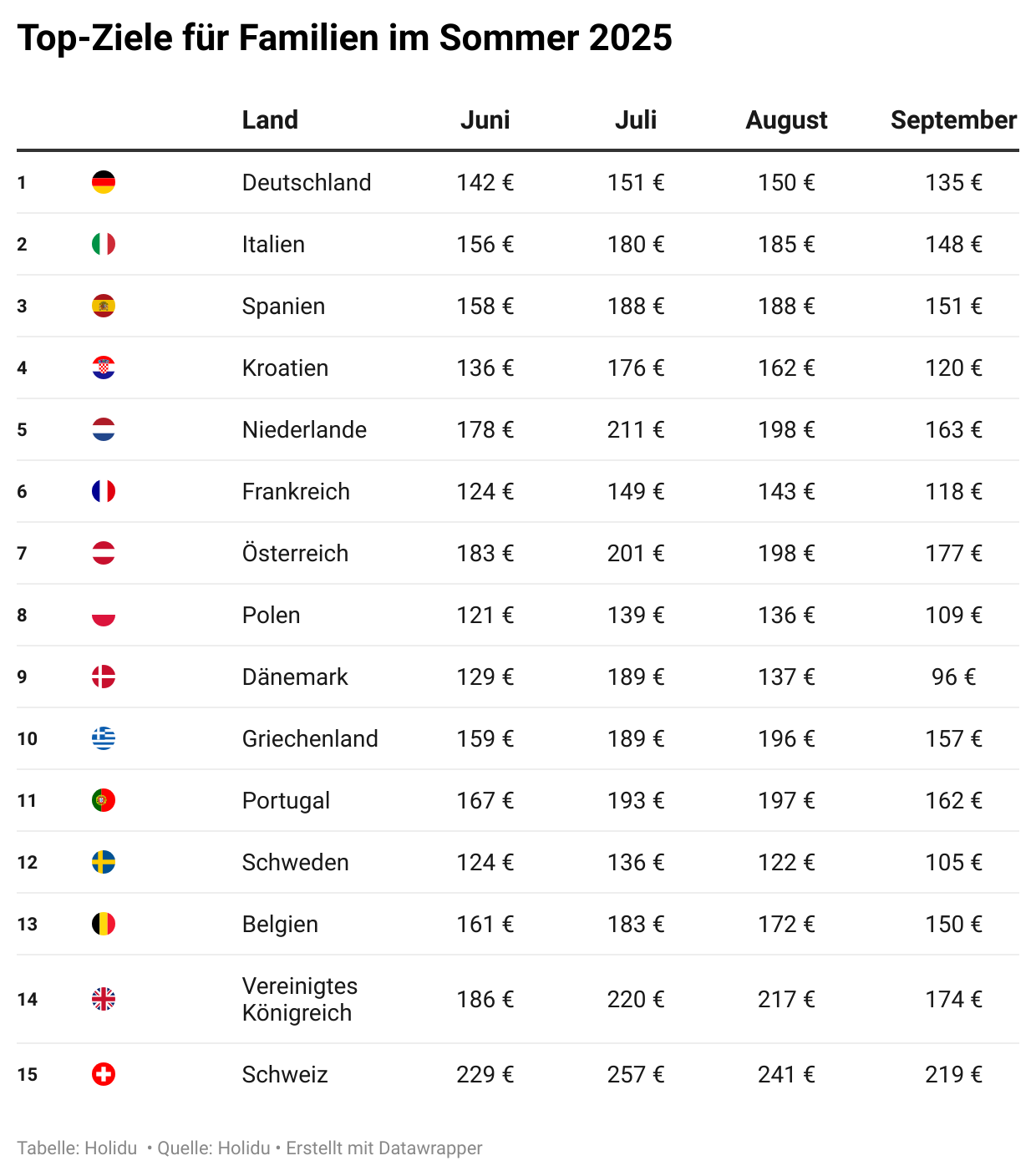The image size is (1036, 1176).
Task: Click the August column header
Action: pos(786,120)
